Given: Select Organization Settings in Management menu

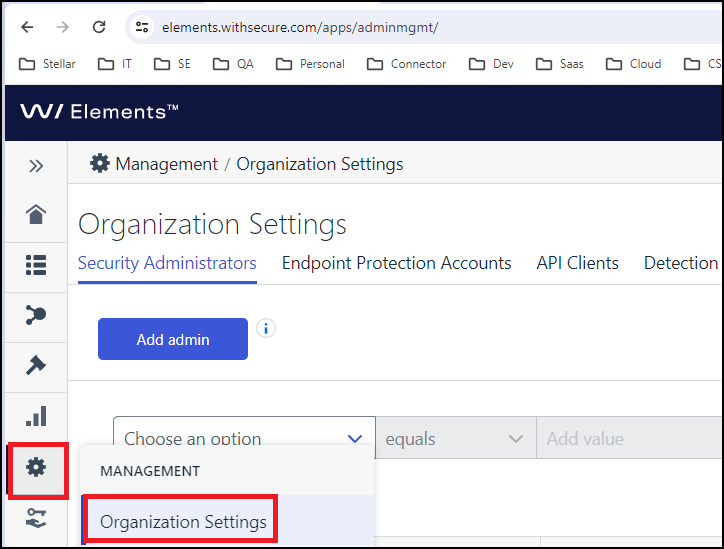Looking at the screenshot, I should 183,522.
